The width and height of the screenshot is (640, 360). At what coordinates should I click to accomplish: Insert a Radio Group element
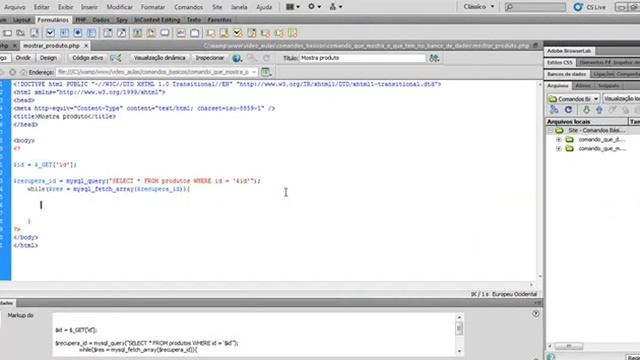pos(91,33)
